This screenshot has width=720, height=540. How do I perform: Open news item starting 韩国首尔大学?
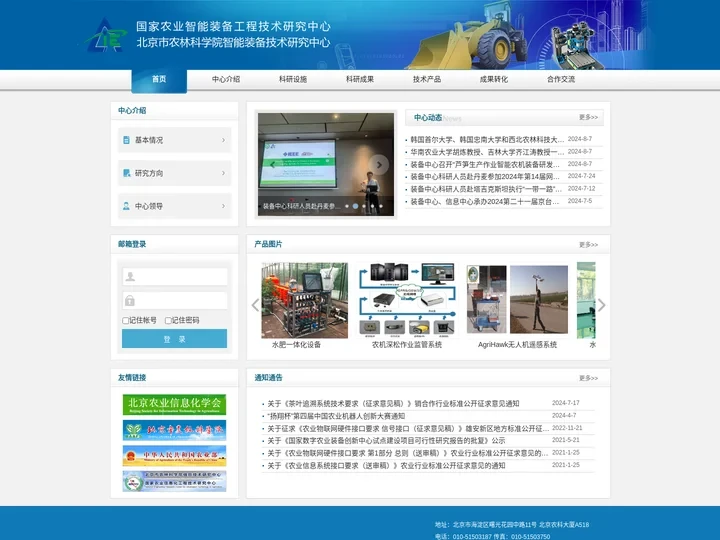coord(487,139)
